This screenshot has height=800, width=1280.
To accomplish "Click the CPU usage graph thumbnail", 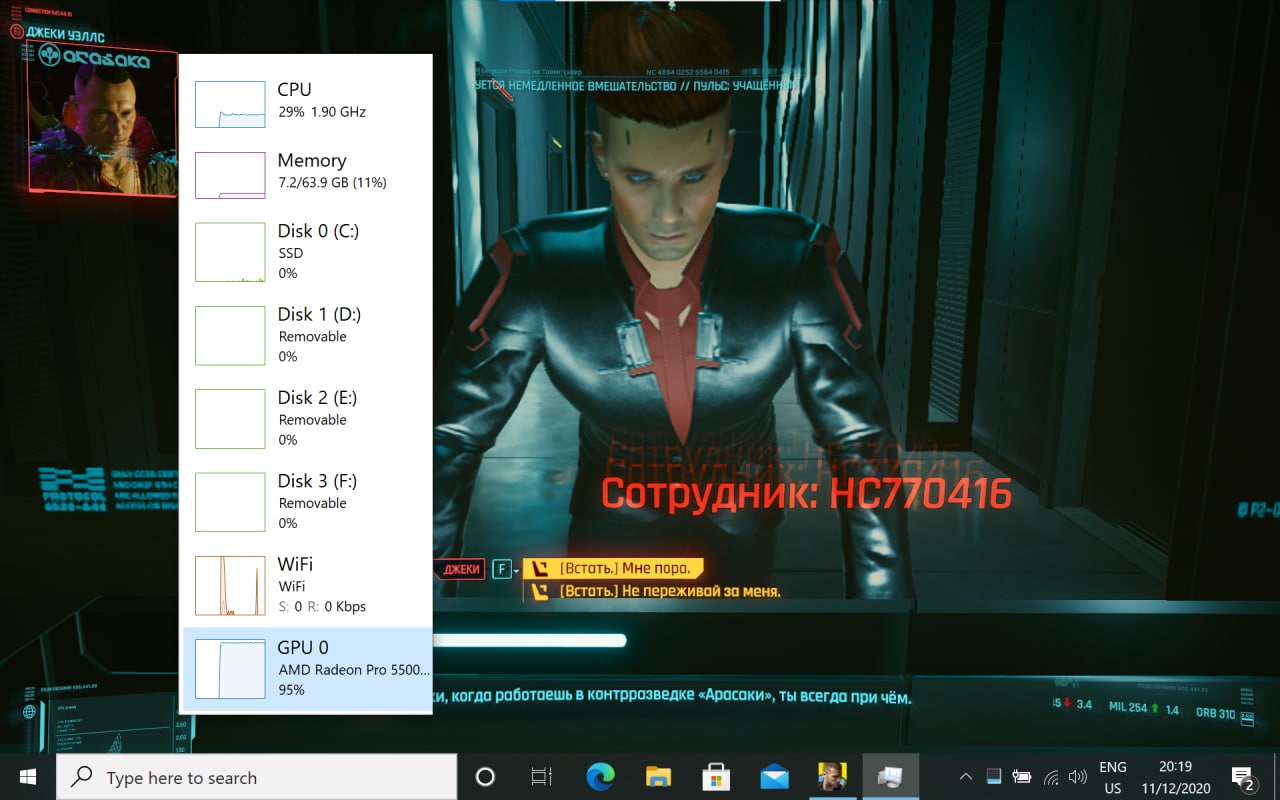I will tap(230, 104).
